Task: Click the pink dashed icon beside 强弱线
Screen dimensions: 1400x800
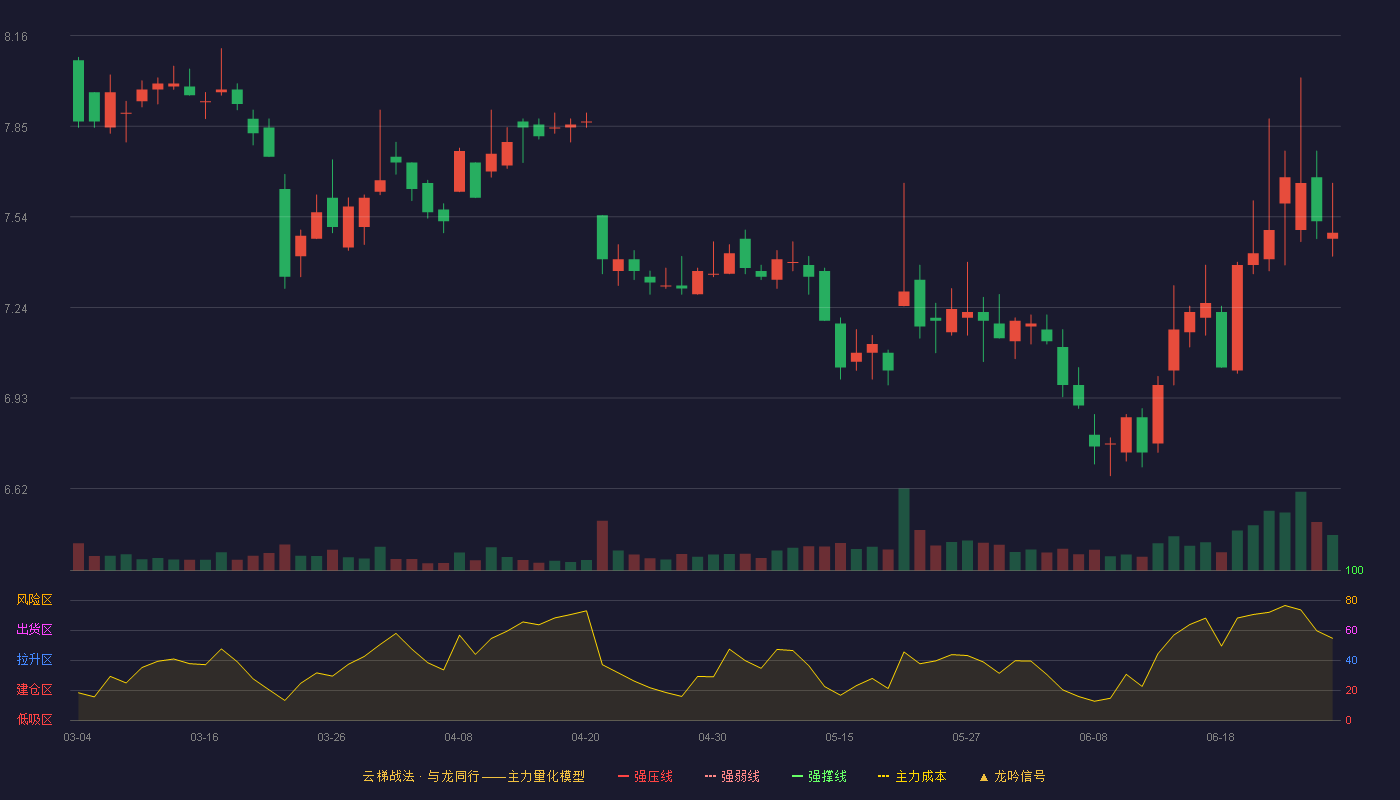Action: (x=711, y=776)
